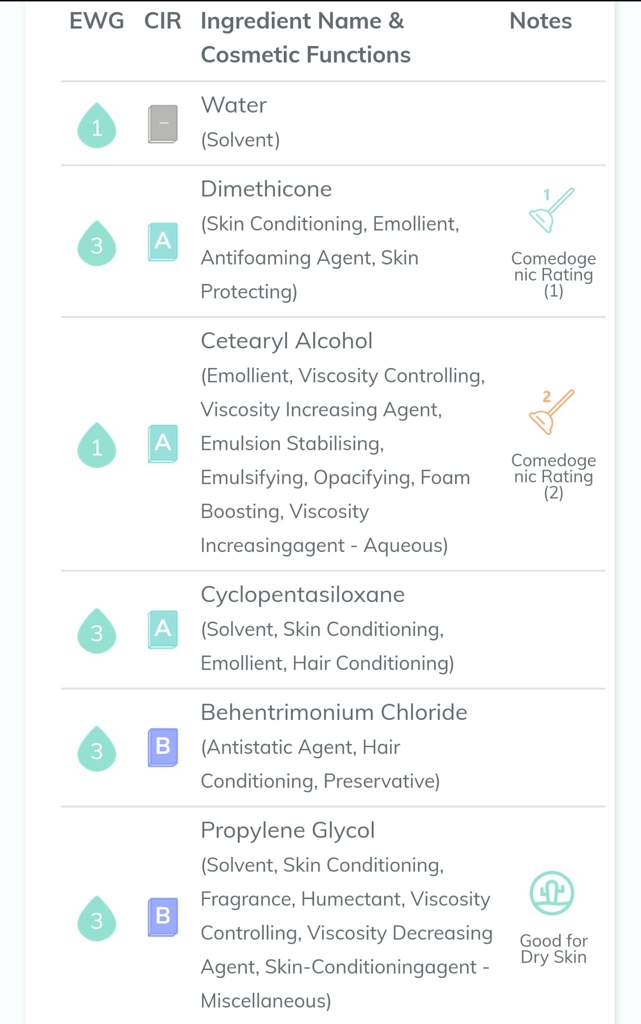The height and width of the screenshot is (1024, 641).
Task: Tap the EWG 3 droplet beside Dimethicone
Action: coord(97,244)
